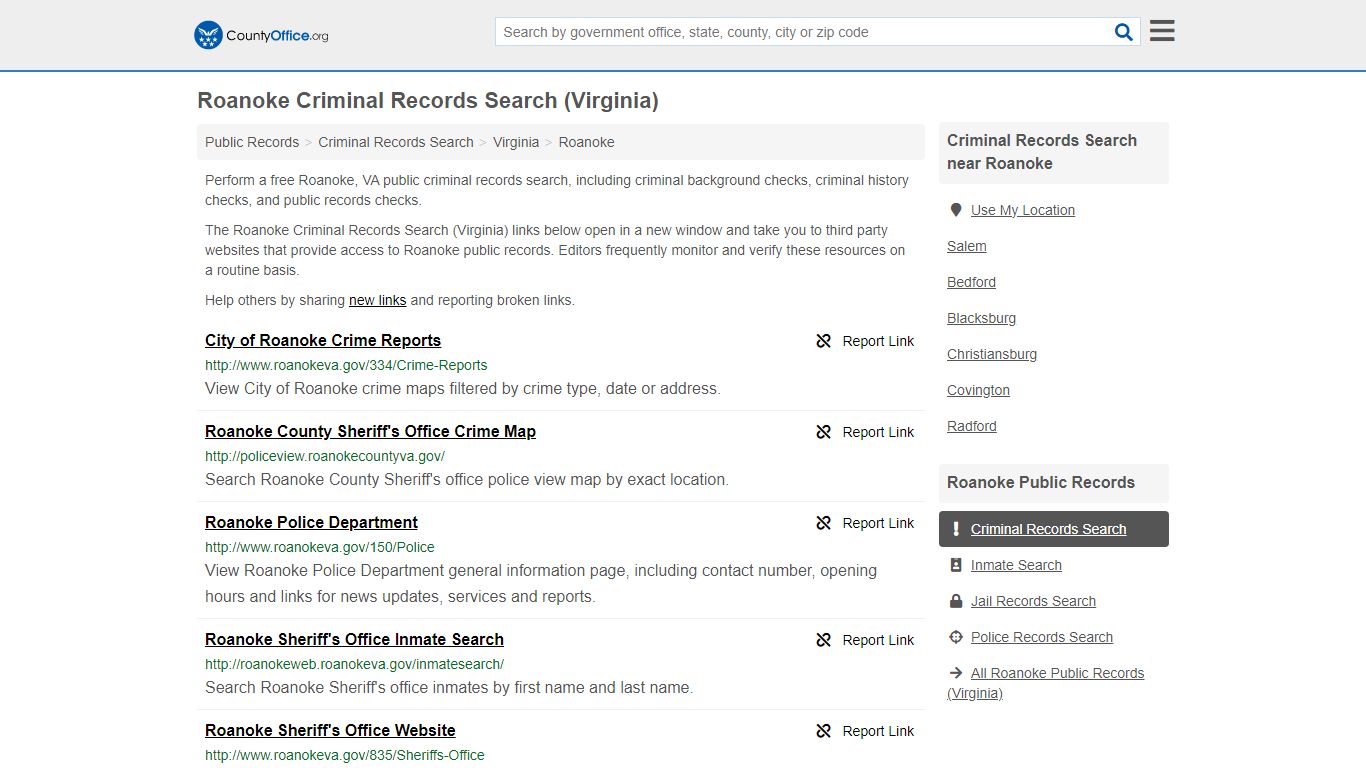Screen dimensions: 1366x768
Task: Go to the Virginia breadcrumb
Action: [x=516, y=142]
